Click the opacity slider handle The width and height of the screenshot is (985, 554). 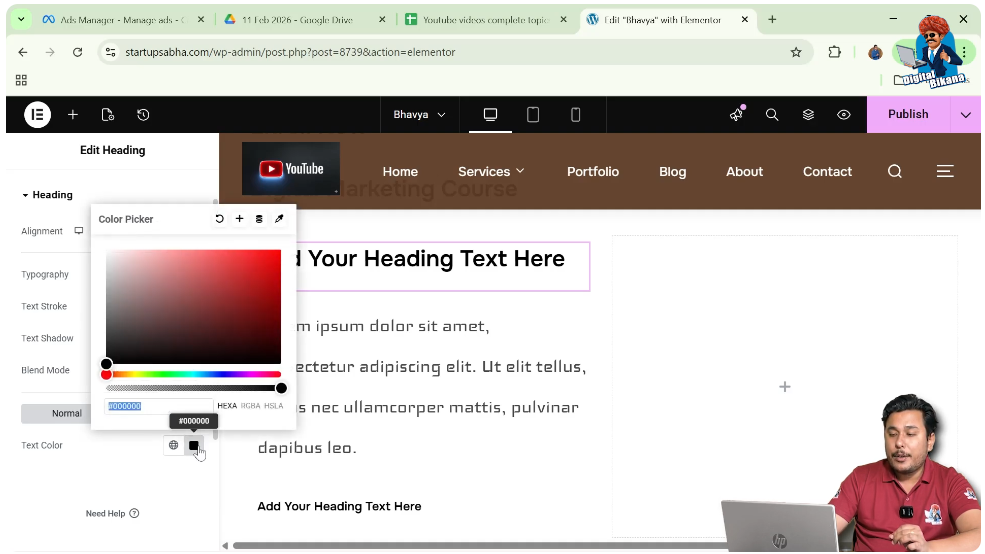(281, 388)
